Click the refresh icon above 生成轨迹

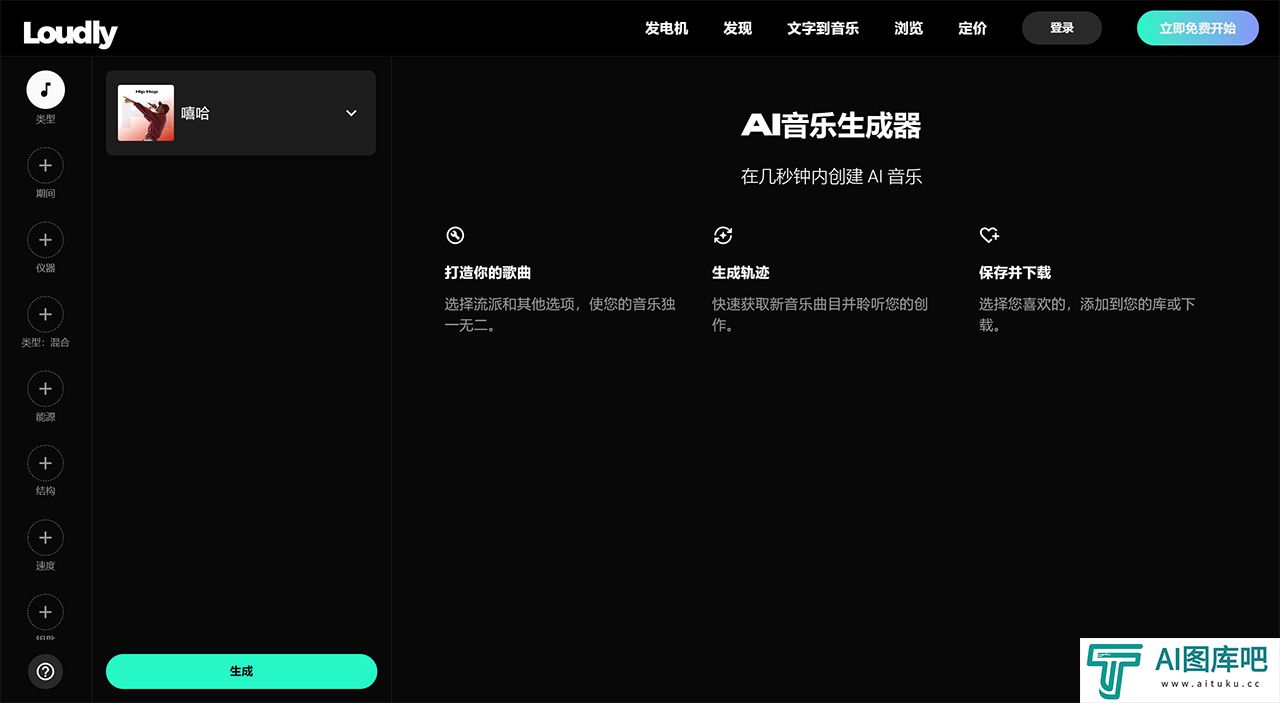coord(722,235)
